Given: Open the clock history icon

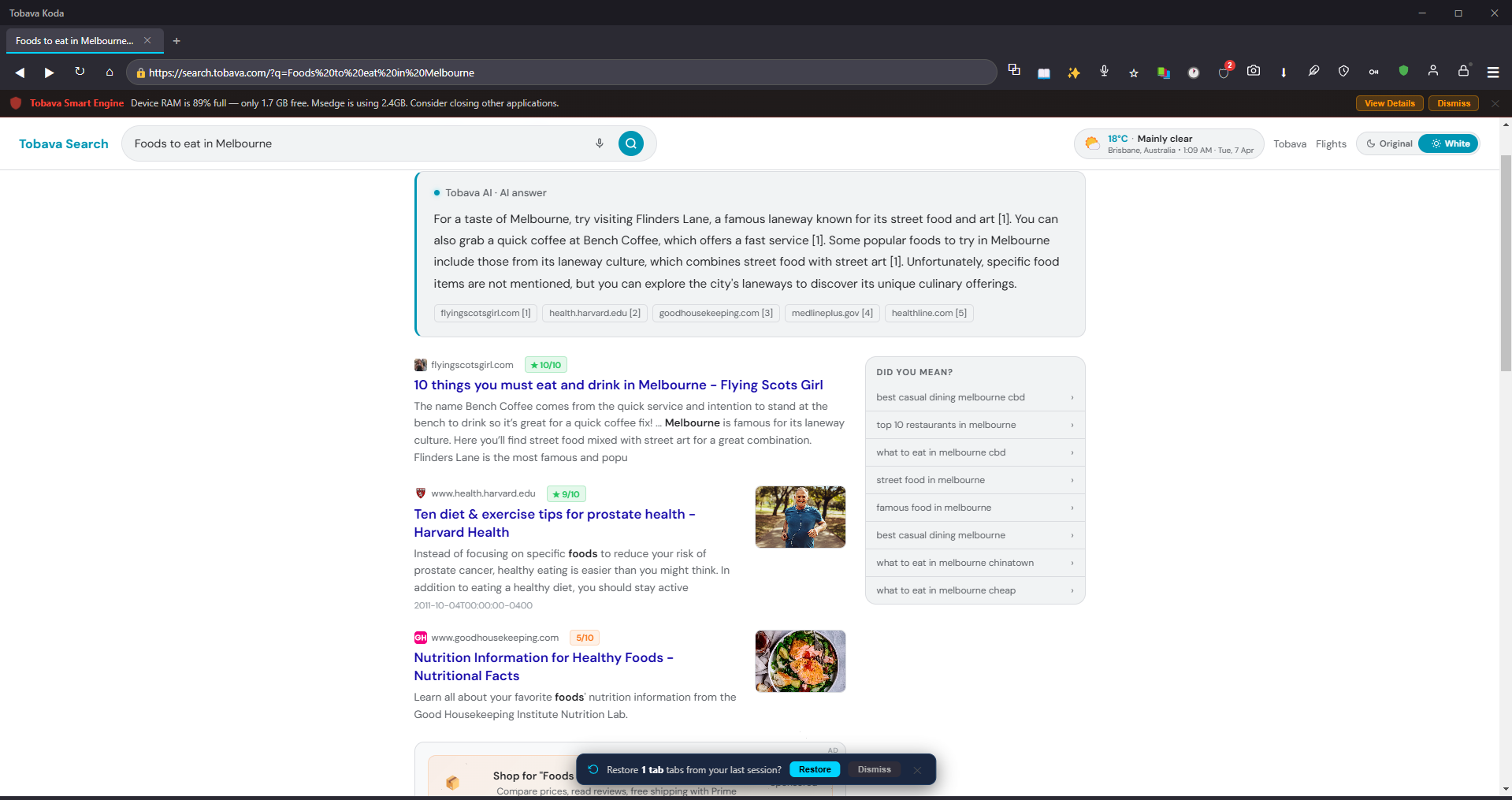Looking at the screenshot, I should [x=1194, y=73].
